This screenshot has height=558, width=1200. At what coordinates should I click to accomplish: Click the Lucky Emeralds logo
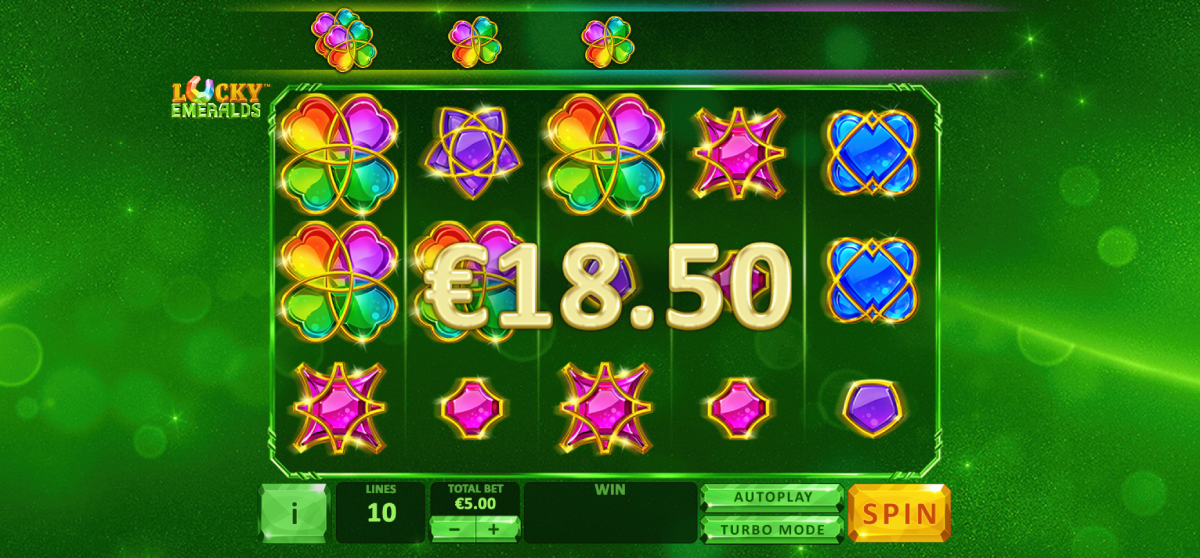pos(218,100)
